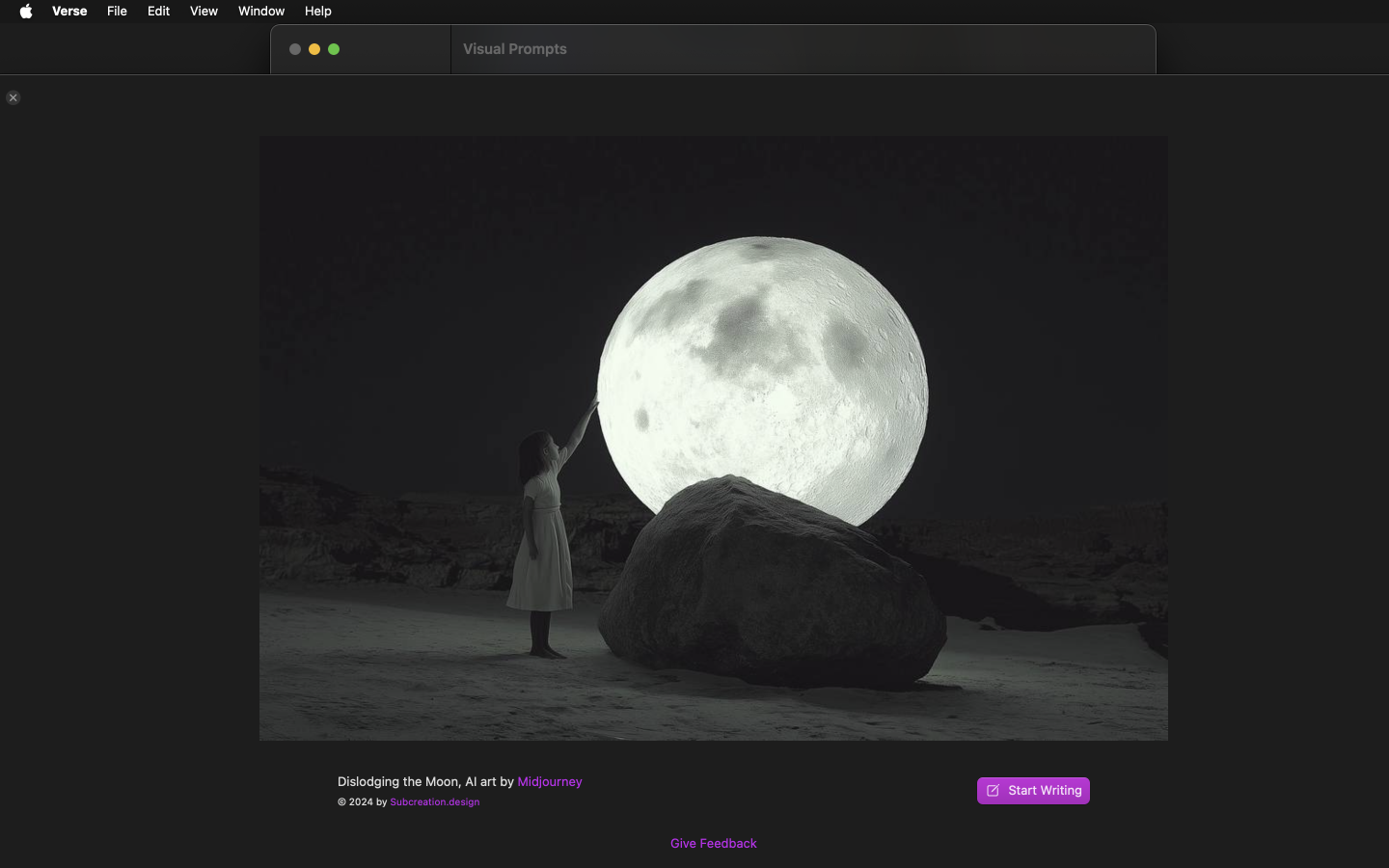Open the Window menu
The height and width of the screenshot is (868, 1389).
click(x=261, y=12)
